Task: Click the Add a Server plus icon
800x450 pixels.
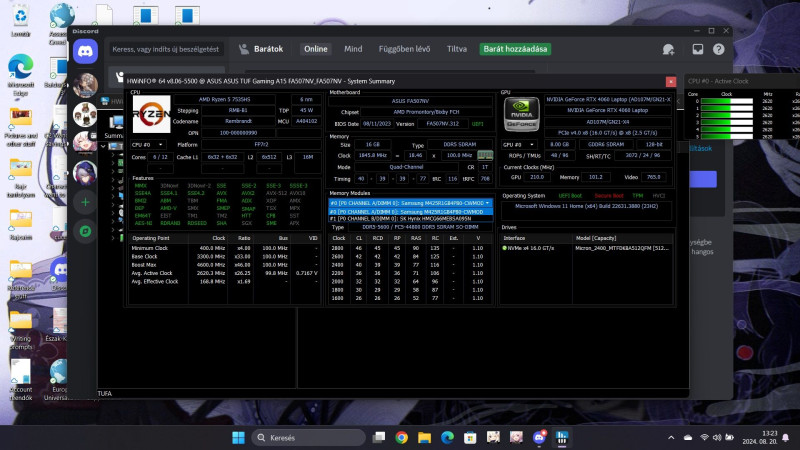Action: pyautogui.click(x=85, y=202)
